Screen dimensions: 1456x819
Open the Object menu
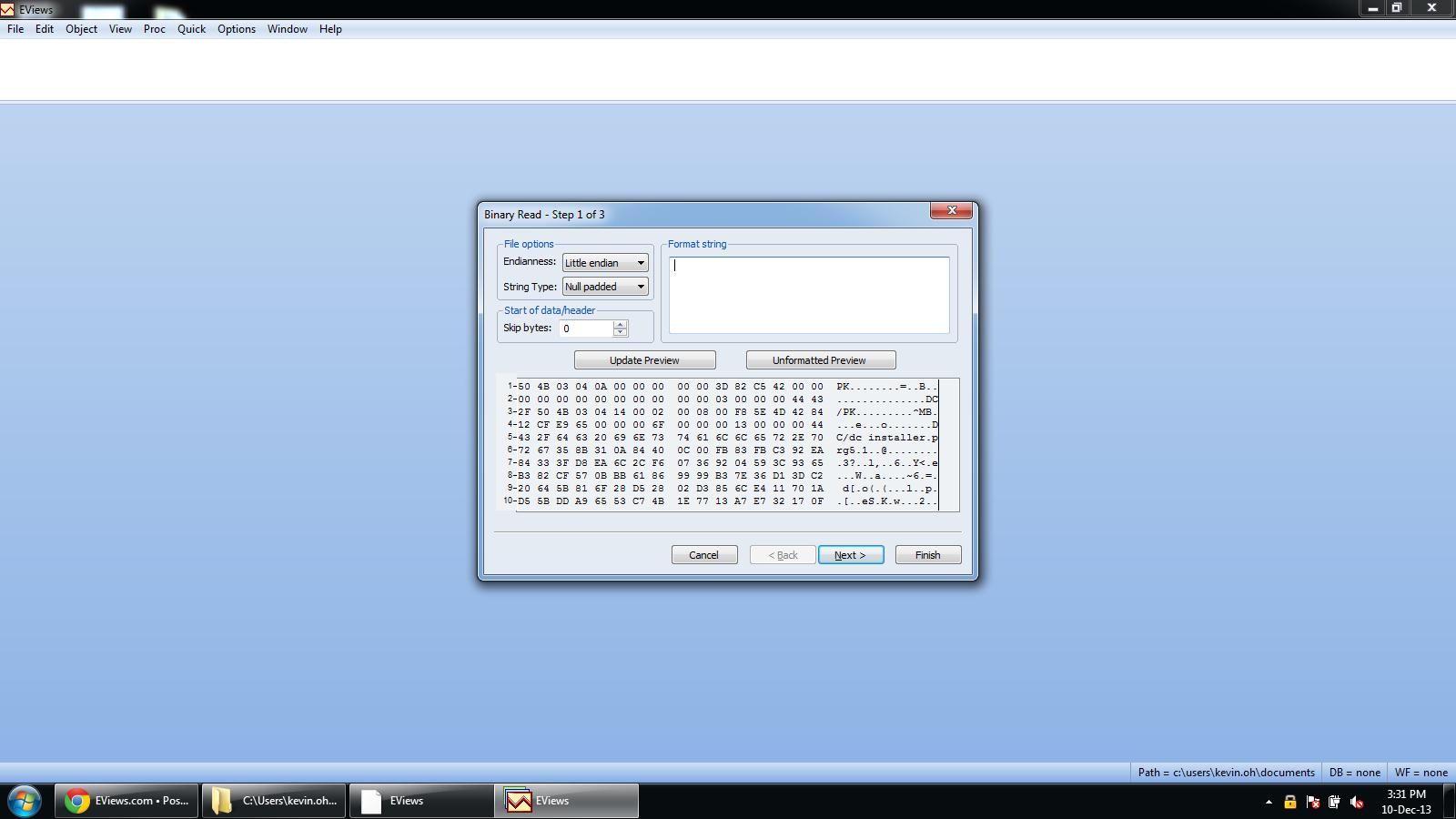[x=81, y=29]
